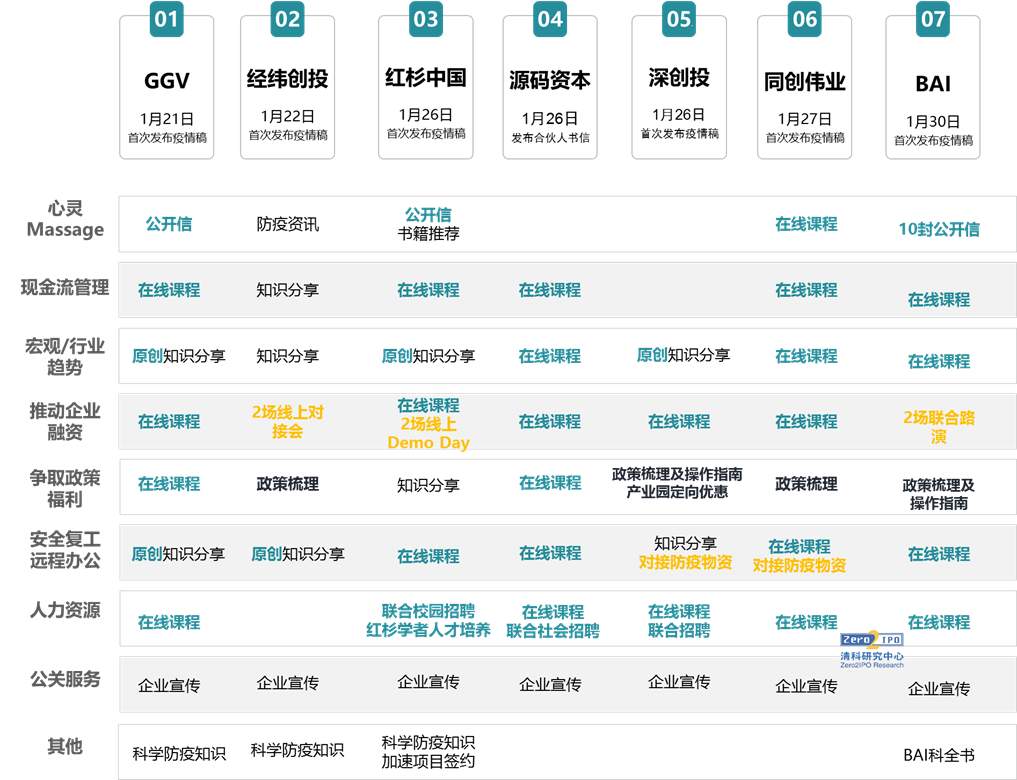Click 对接防疫物资 in 深创投 column
Image resolution: width=1017 pixels, height=780 pixels.
coord(685,562)
